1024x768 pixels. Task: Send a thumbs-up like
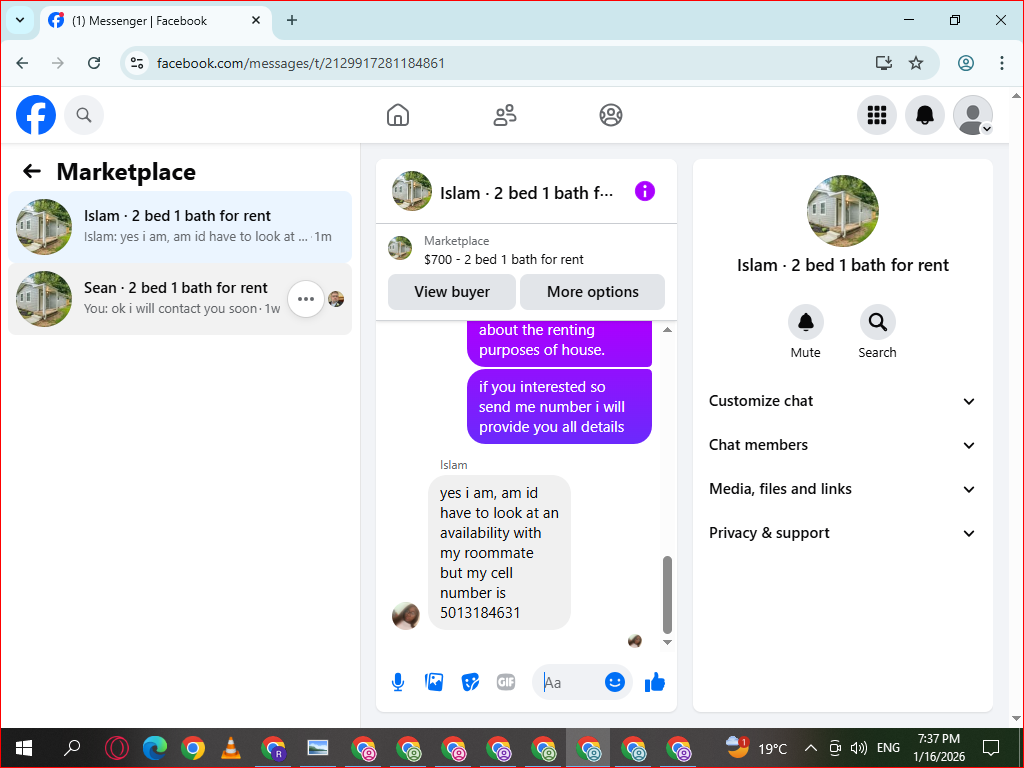[654, 682]
